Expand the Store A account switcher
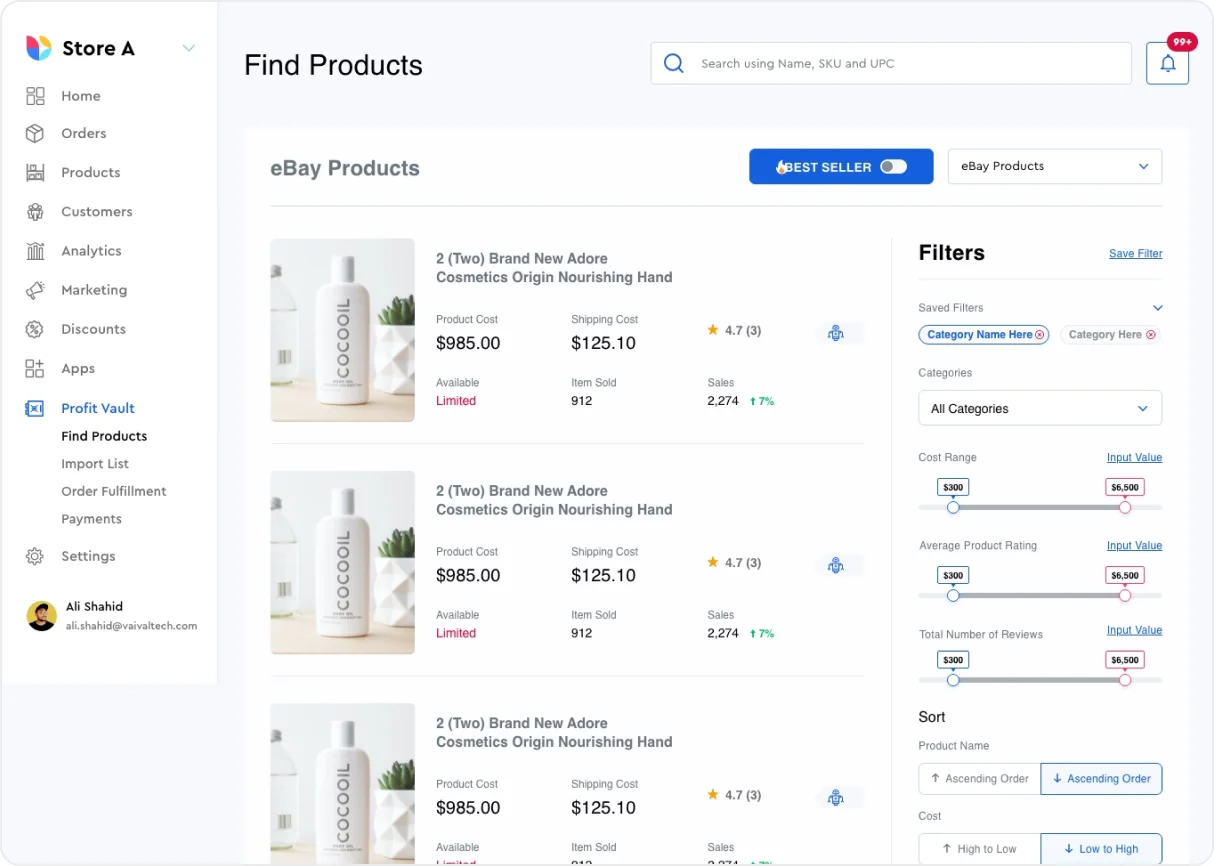1214x866 pixels. click(188, 47)
